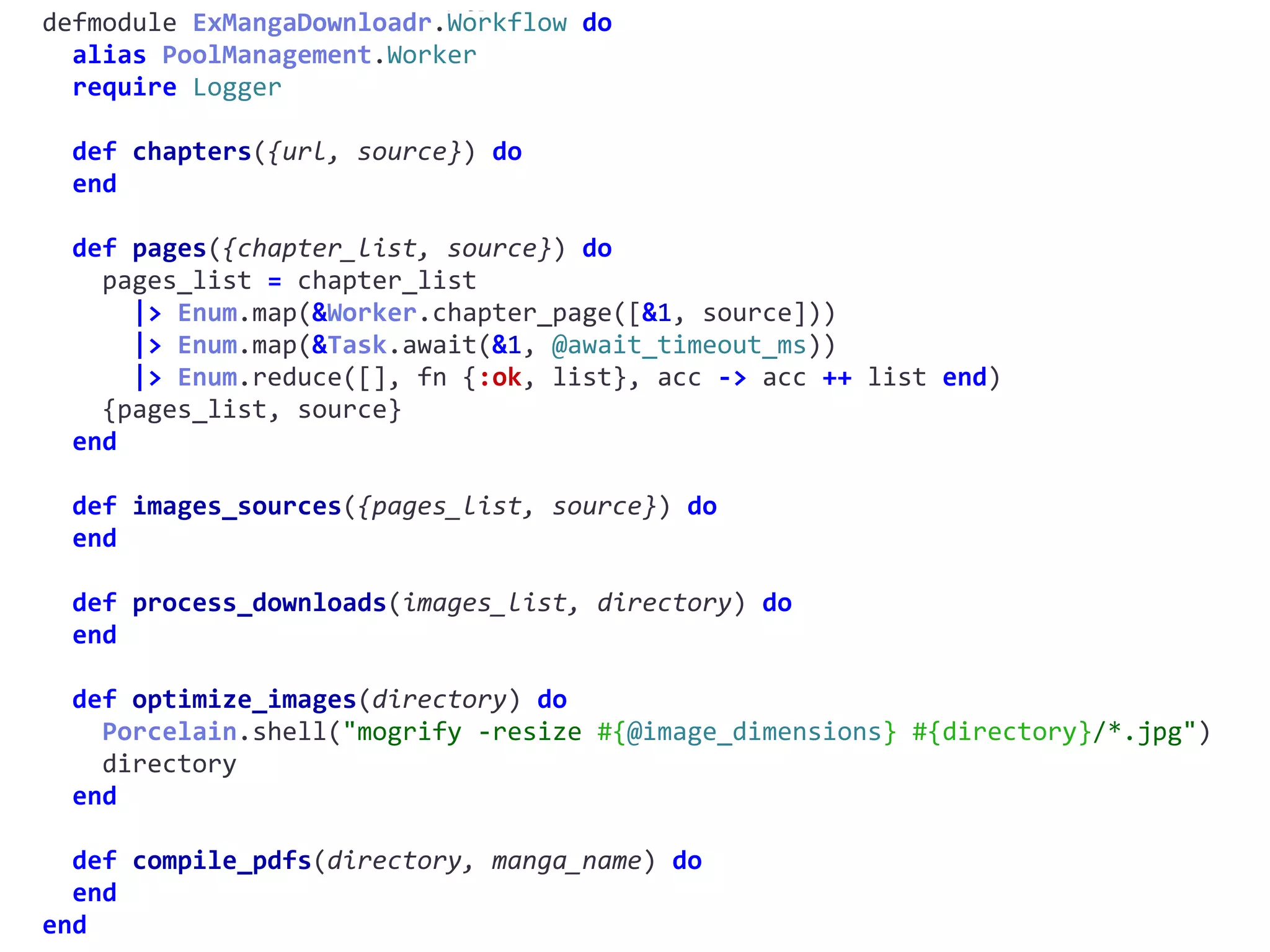Click Porcelain in the shell call
Viewport: 1270px width, 952px height.
click(170, 732)
